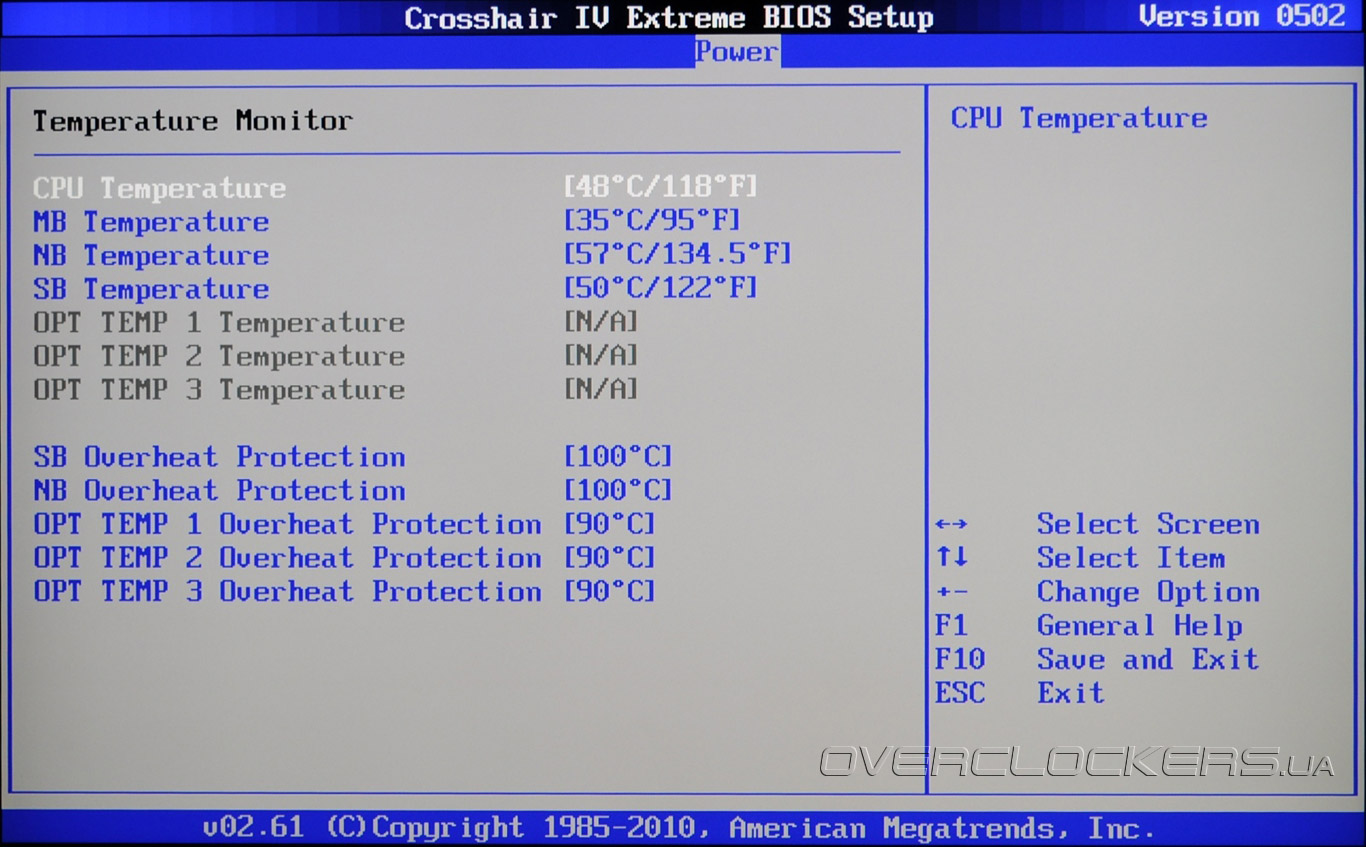Click the left-right arrows key hint
This screenshot has height=847, width=1366.
(x=951, y=525)
